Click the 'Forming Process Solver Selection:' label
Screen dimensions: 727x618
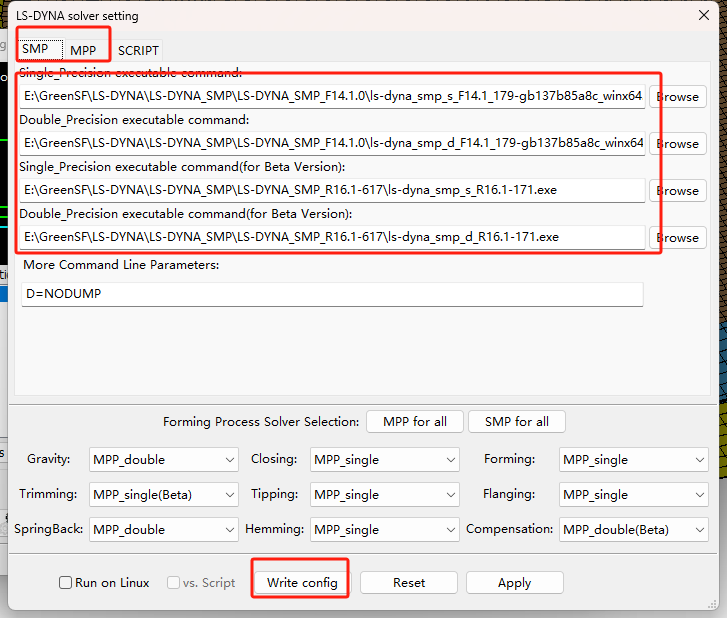click(261, 422)
